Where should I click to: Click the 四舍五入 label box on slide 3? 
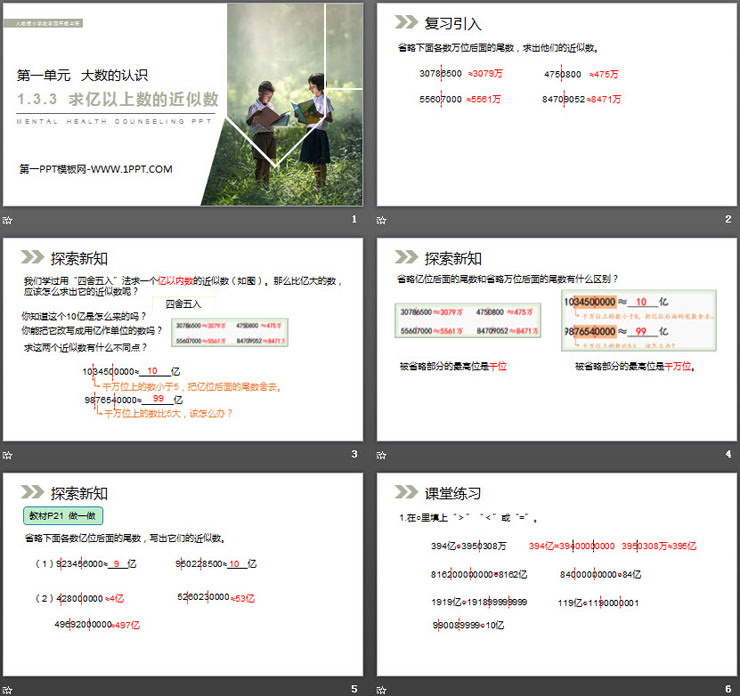[x=183, y=303]
